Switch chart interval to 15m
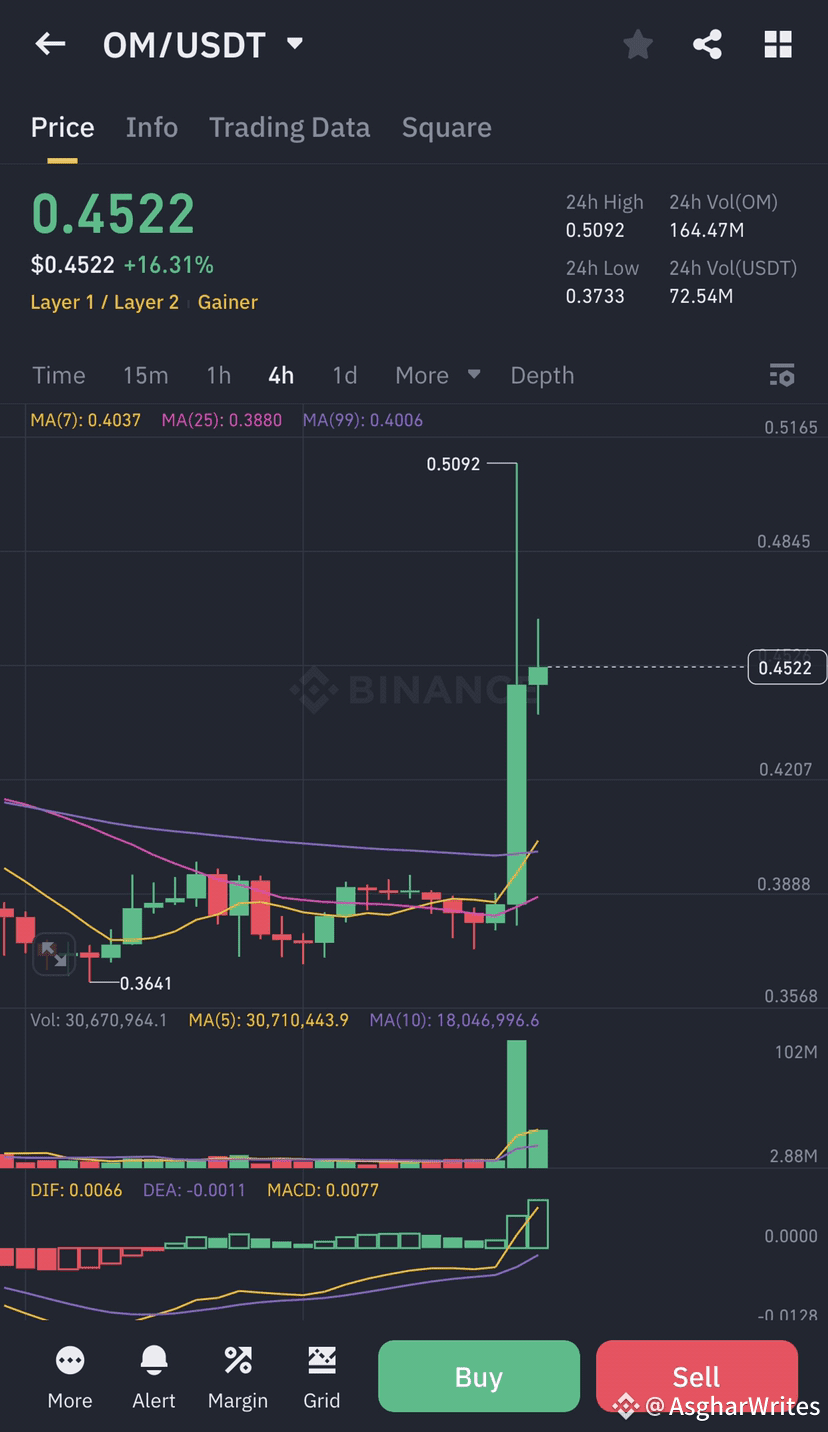 [x=145, y=375]
